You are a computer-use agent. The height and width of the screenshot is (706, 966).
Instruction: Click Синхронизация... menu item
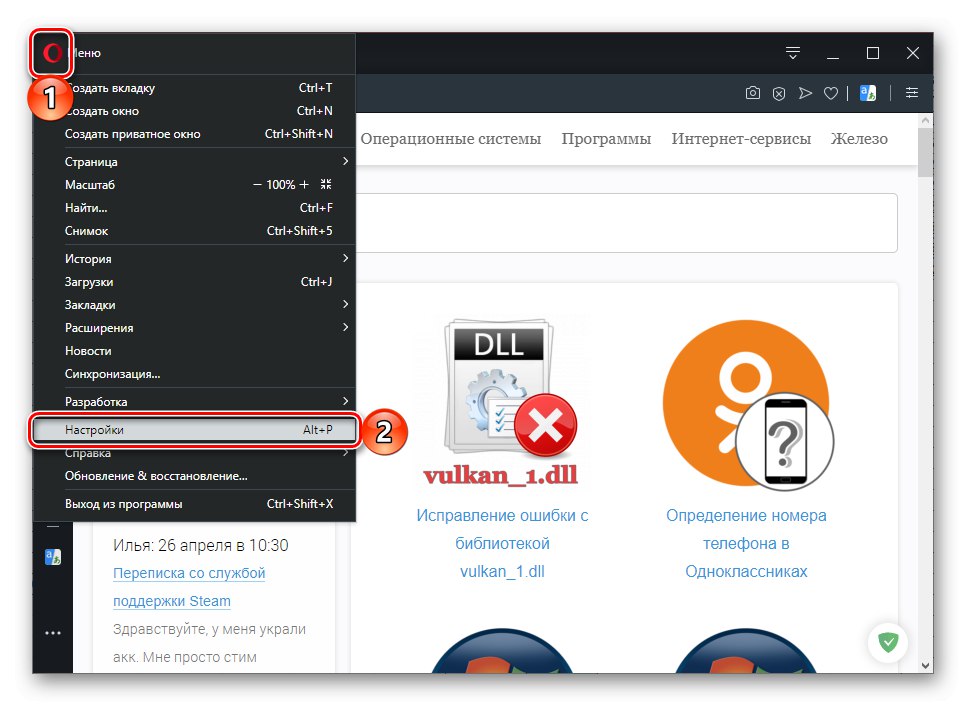click(194, 373)
